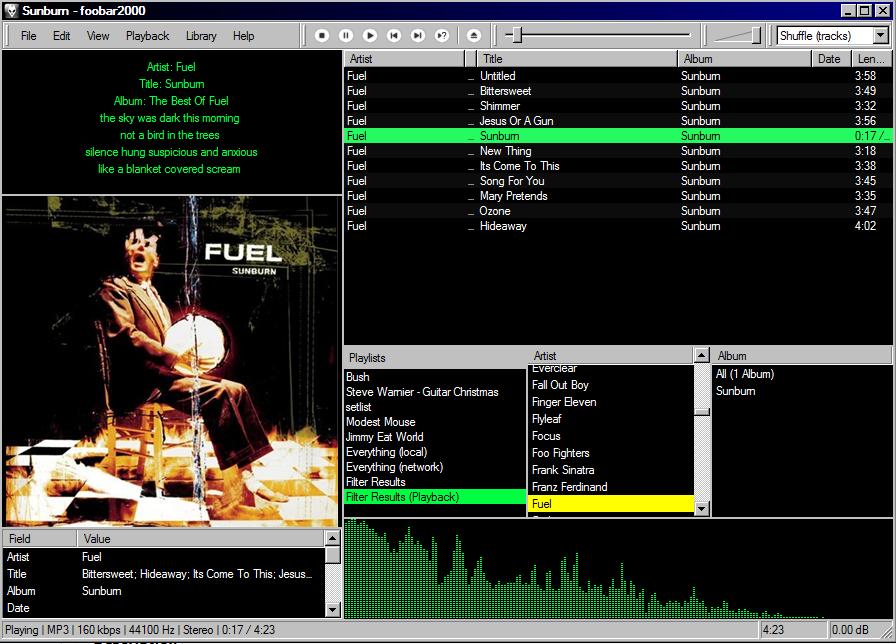Sort playlist by Album column header
896x644 pixels.
(745, 59)
